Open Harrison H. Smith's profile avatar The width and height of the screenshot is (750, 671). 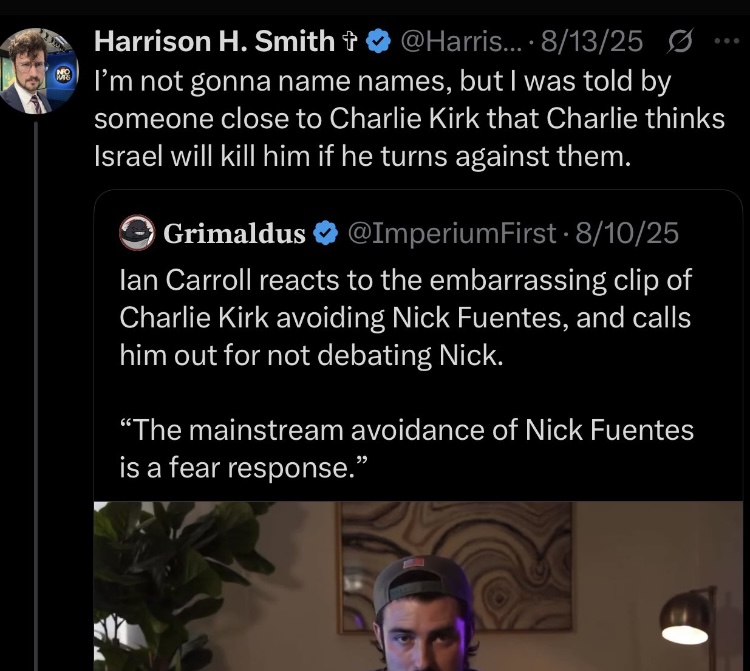[x=37, y=72]
